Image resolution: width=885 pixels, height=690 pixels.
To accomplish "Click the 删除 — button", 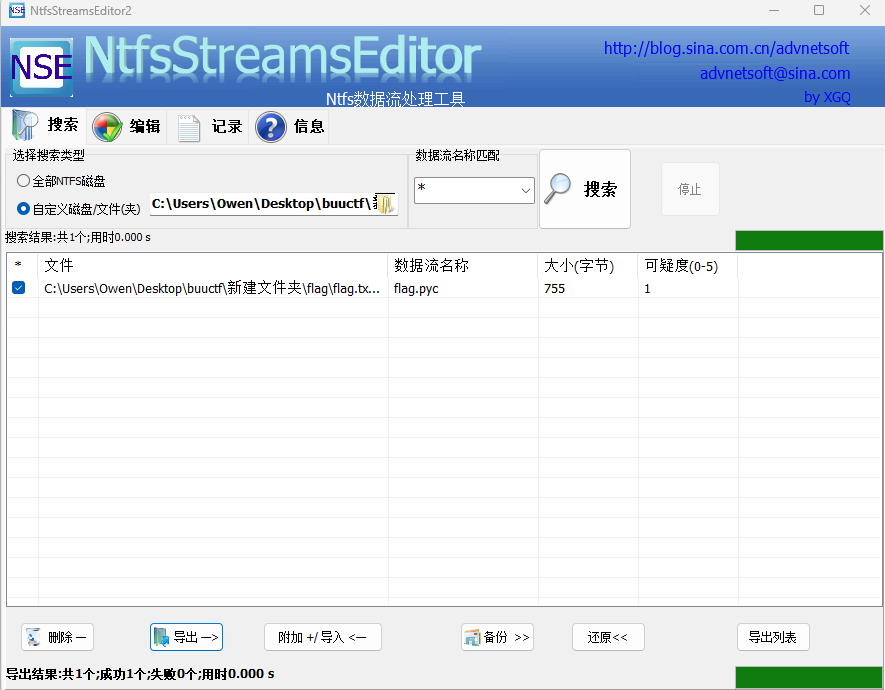I will [x=58, y=637].
